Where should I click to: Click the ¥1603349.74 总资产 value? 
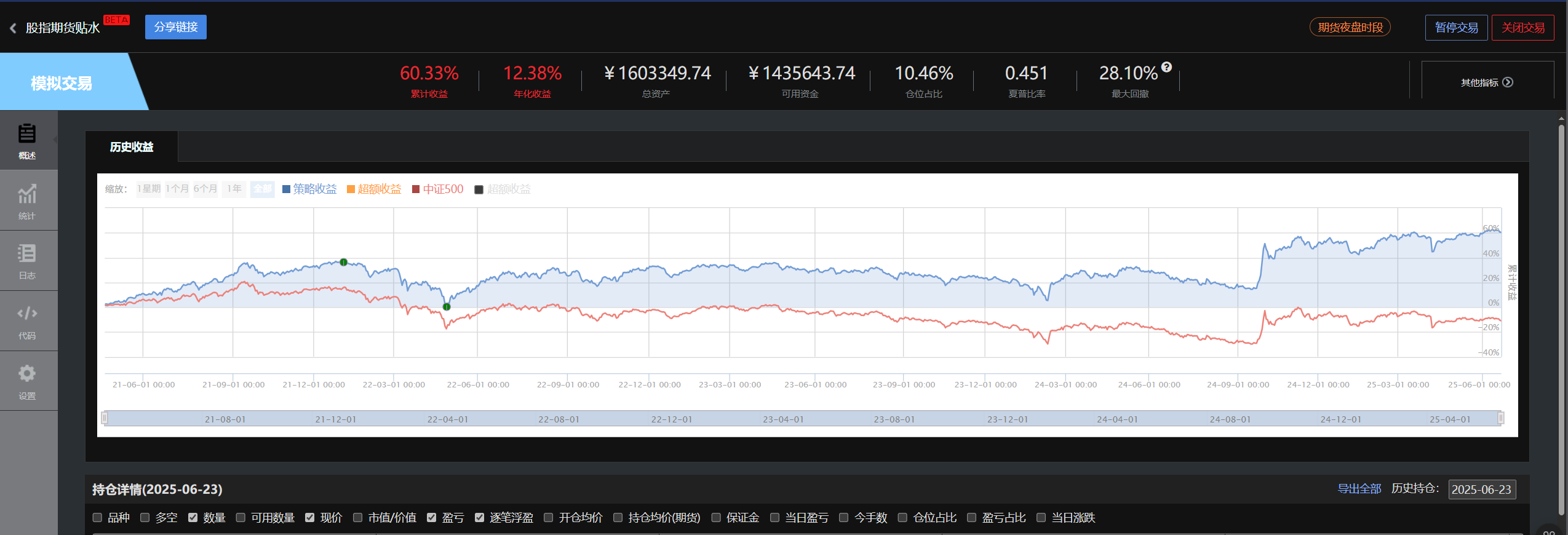point(657,73)
